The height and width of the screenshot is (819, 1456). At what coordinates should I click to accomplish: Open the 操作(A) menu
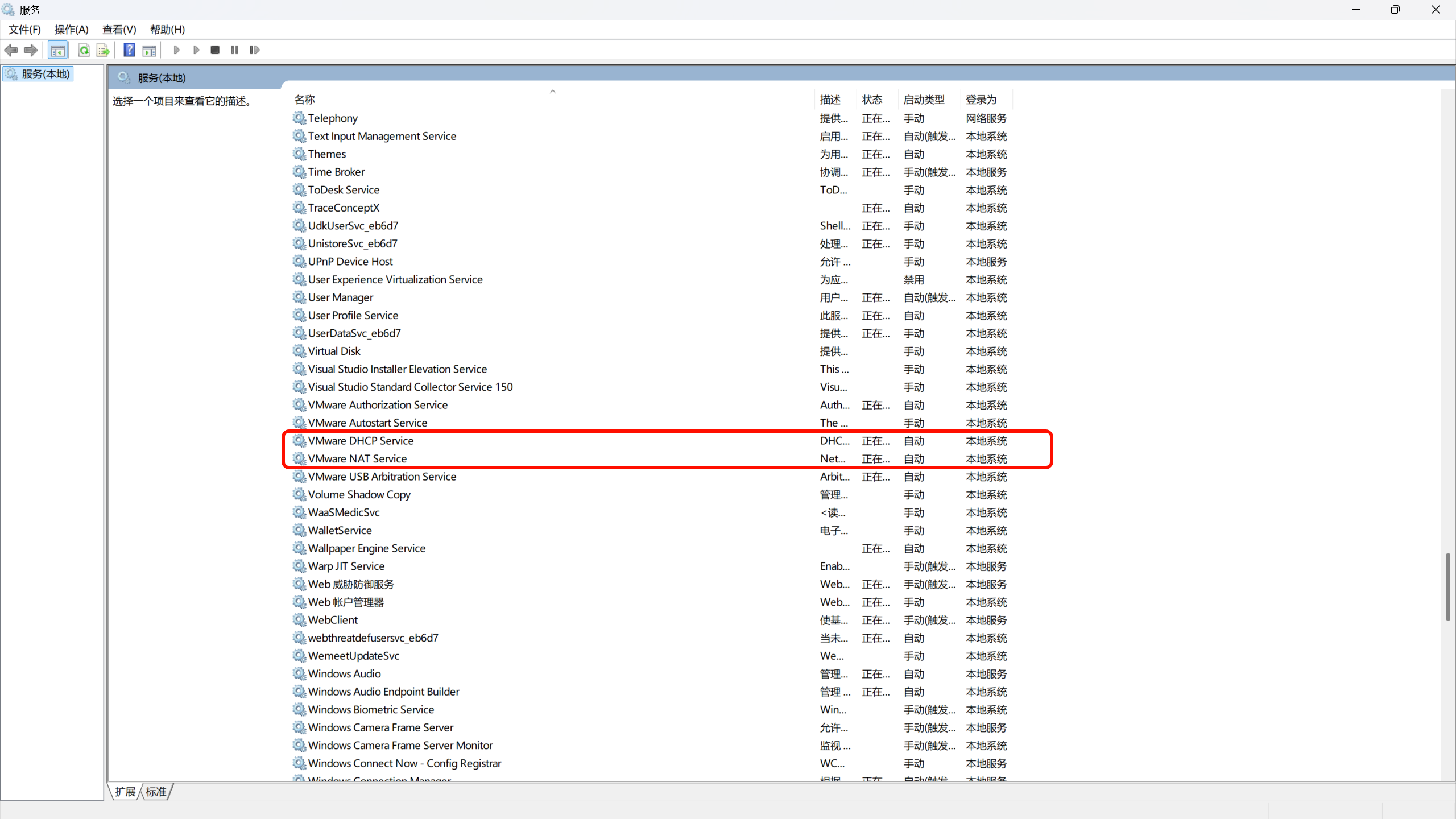click(x=71, y=30)
